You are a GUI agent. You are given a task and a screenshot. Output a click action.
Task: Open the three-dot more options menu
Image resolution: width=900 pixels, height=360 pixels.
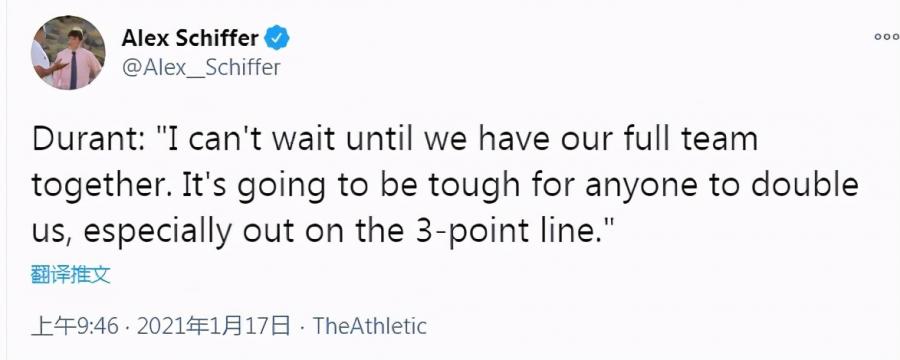point(887,37)
